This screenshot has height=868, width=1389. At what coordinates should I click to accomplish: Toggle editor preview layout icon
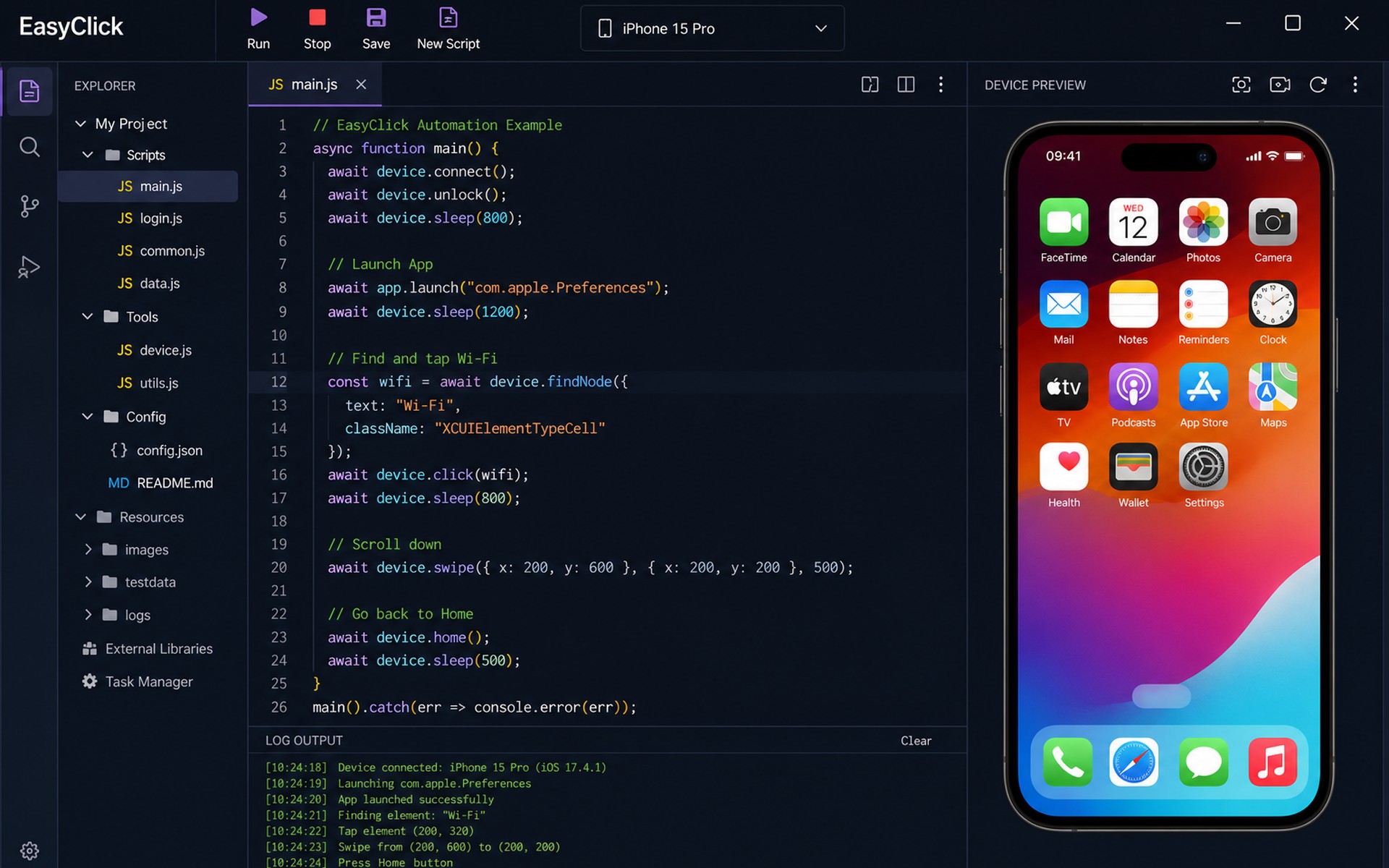tap(870, 85)
